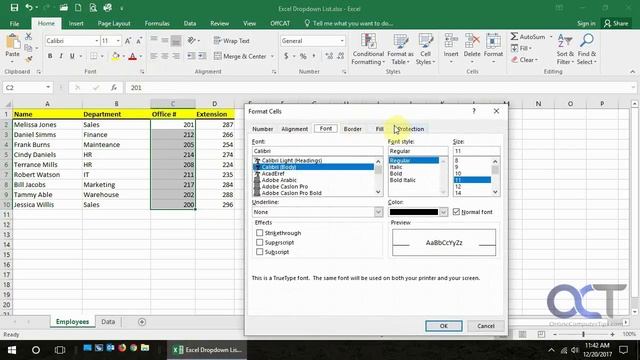Viewport: 640px width, 360px height.
Task: Click Cancel in Format Cells dialog
Action: click(x=486, y=326)
